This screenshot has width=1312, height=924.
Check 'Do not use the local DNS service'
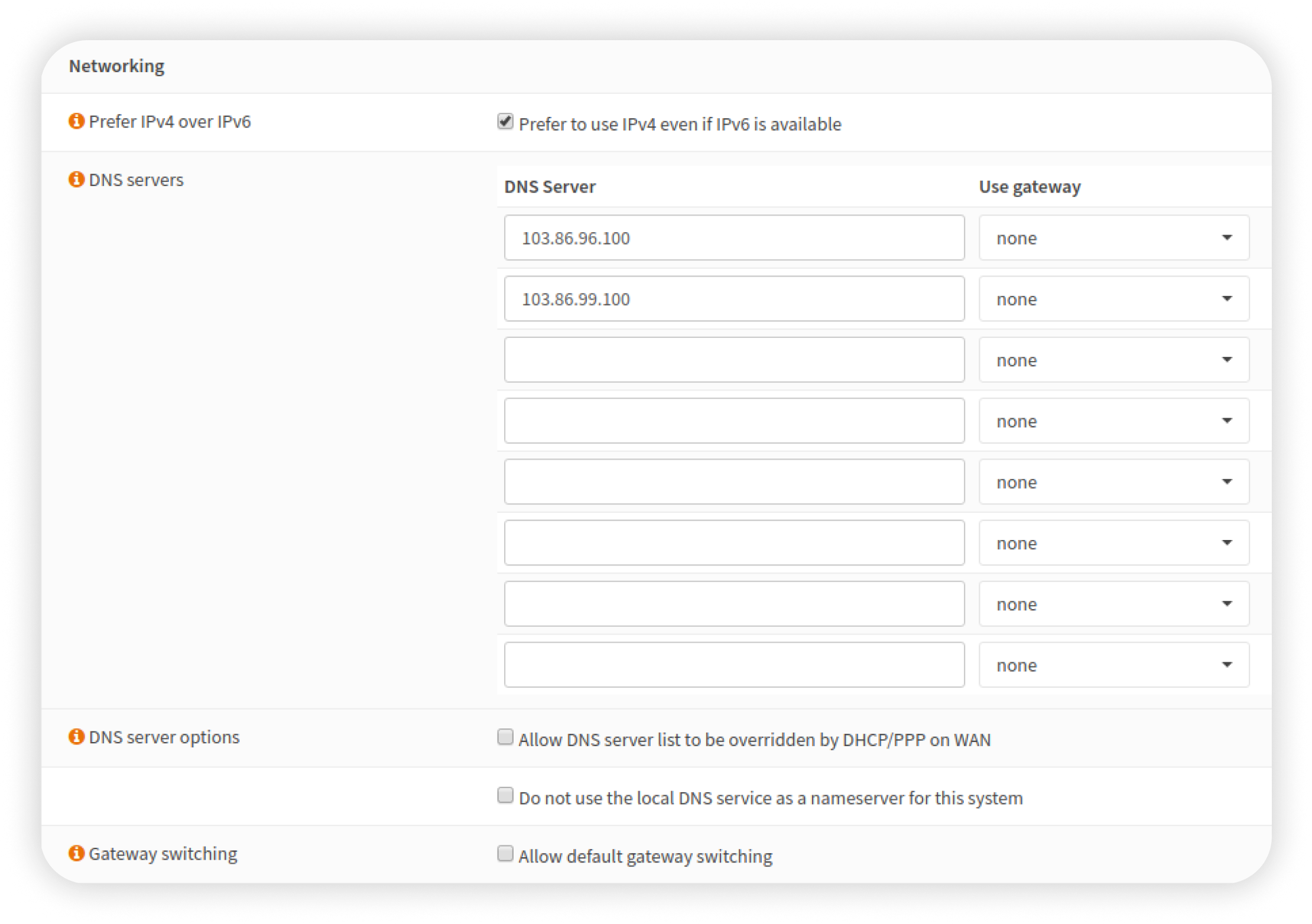505,796
